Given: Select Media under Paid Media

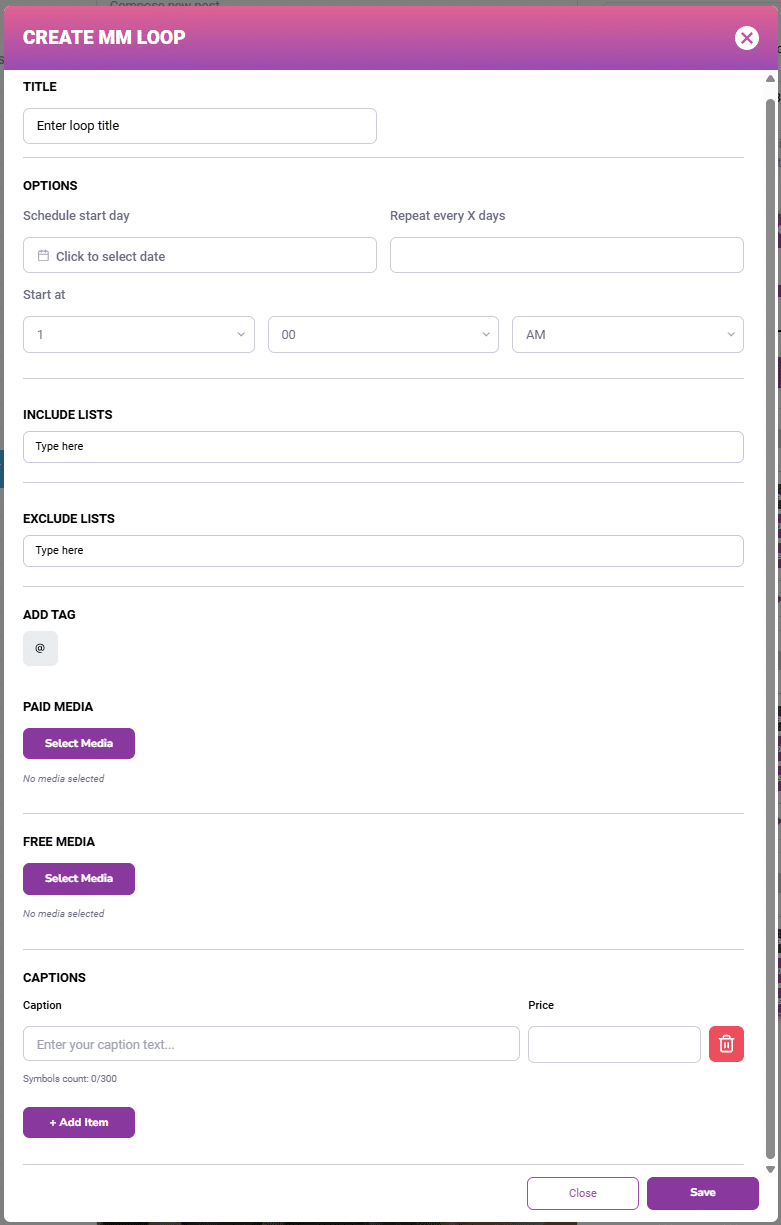Looking at the screenshot, I should pos(79,743).
